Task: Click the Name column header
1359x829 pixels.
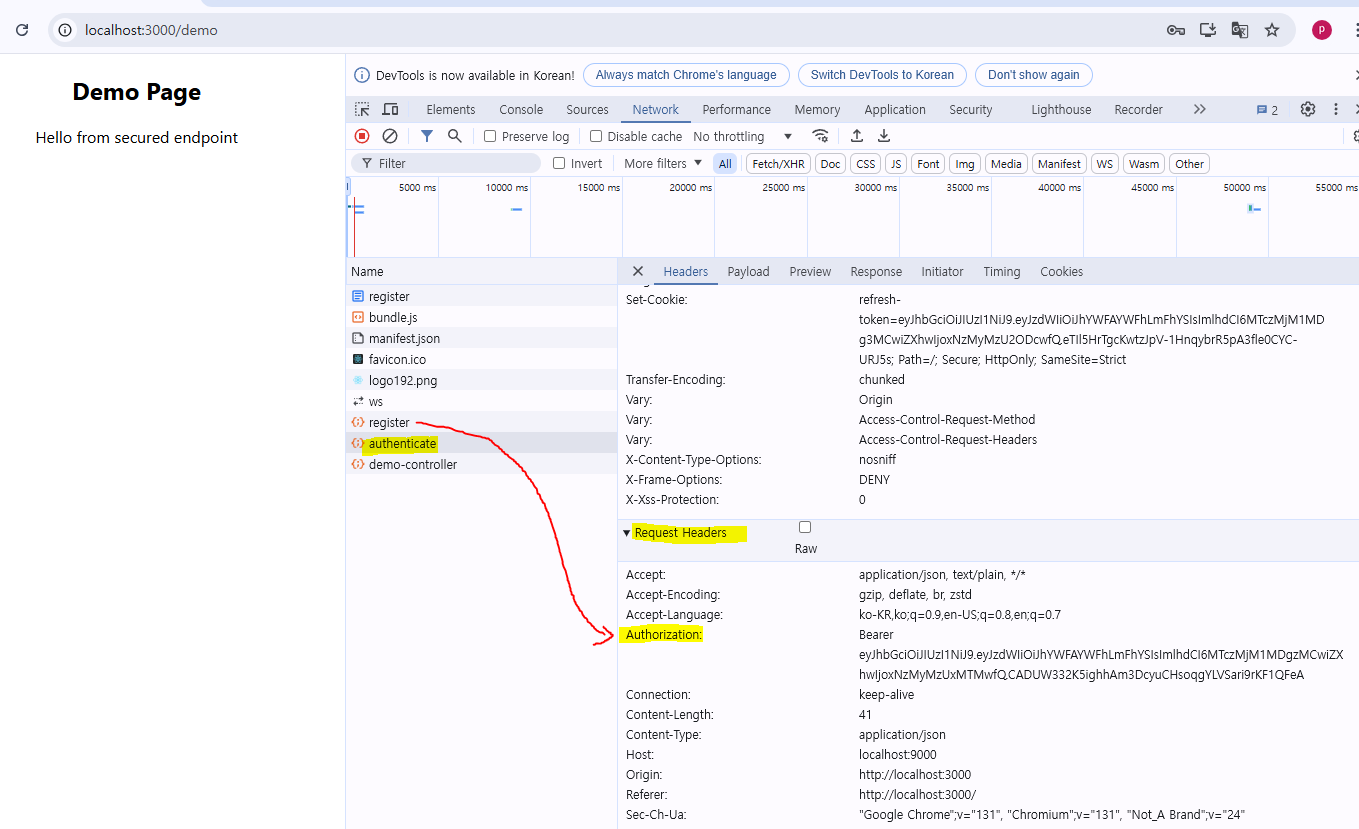Action: pos(481,271)
